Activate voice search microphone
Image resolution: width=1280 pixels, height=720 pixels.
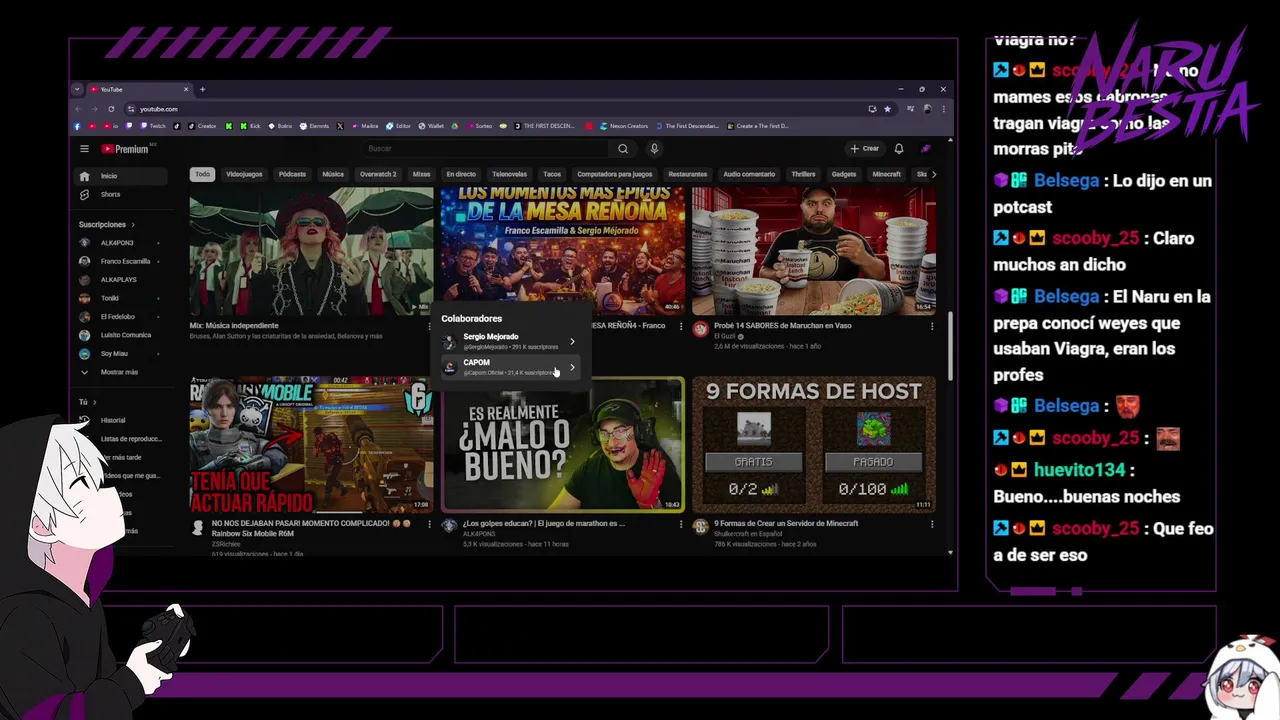point(654,149)
